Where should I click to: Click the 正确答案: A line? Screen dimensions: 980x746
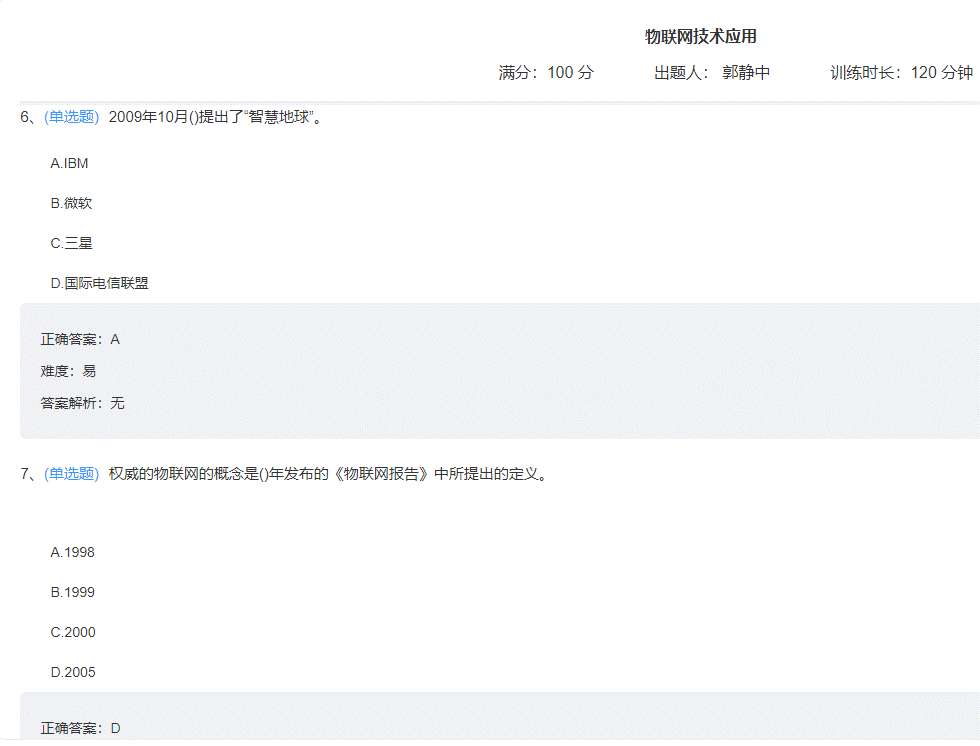click(80, 339)
